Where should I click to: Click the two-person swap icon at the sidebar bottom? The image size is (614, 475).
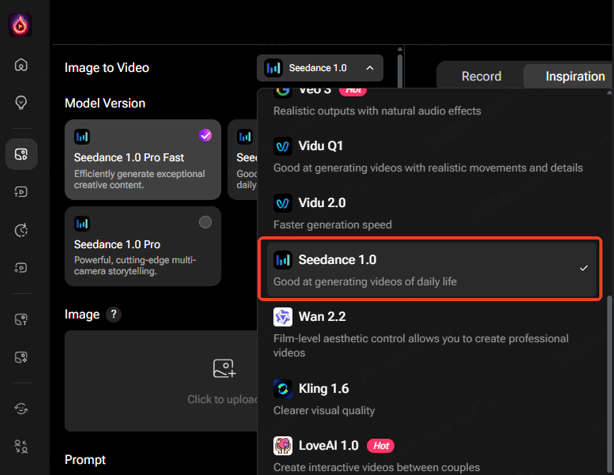click(21, 446)
